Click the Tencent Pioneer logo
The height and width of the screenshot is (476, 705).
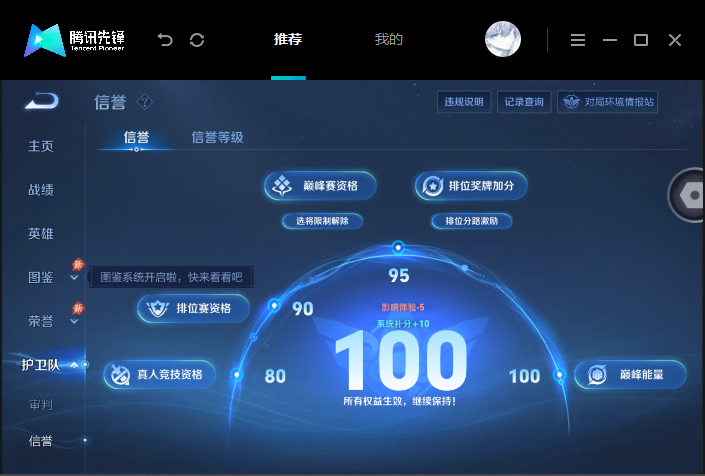point(74,40)
